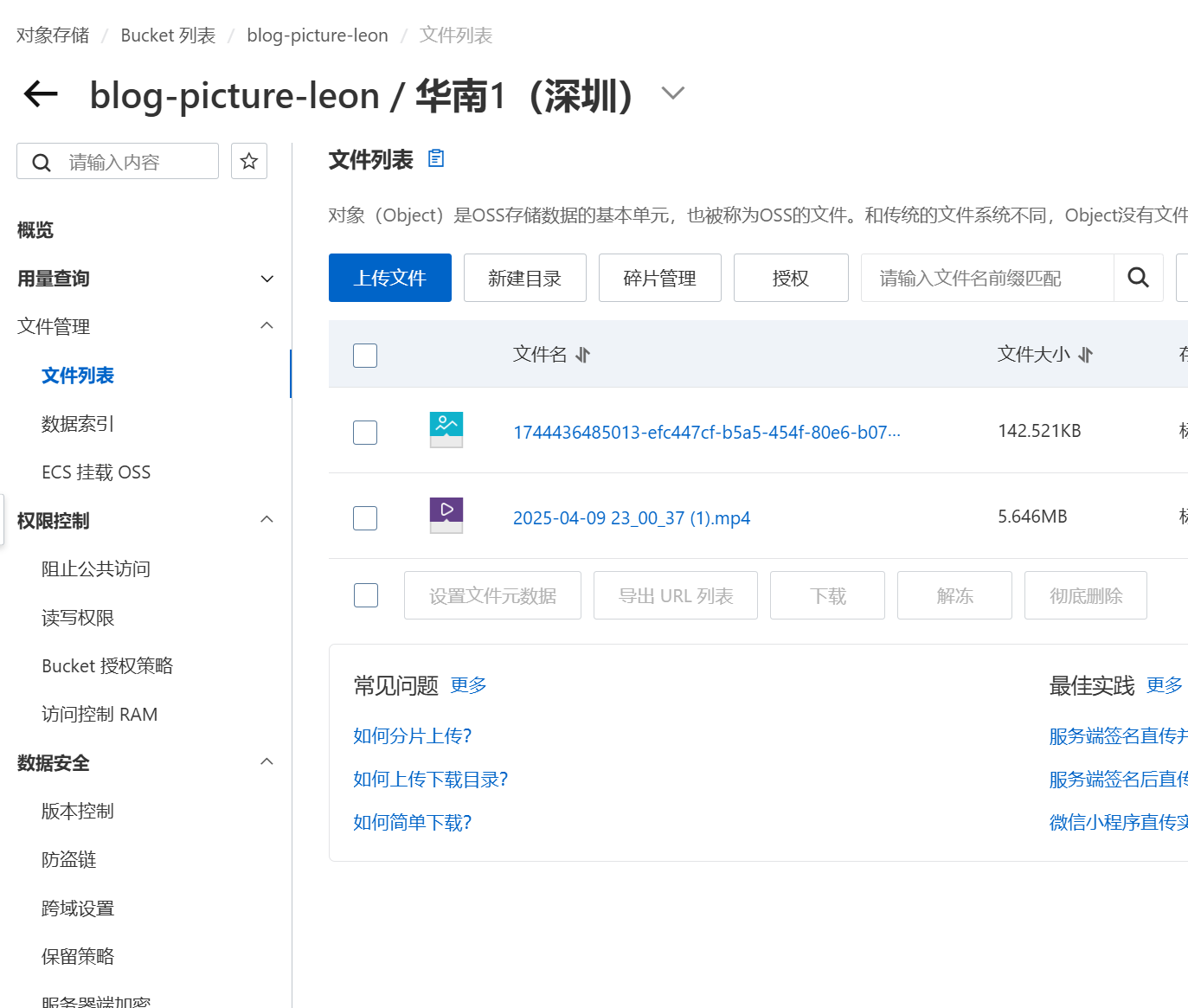
Task: Click the 新建目录 button
Action: (525, 278)
